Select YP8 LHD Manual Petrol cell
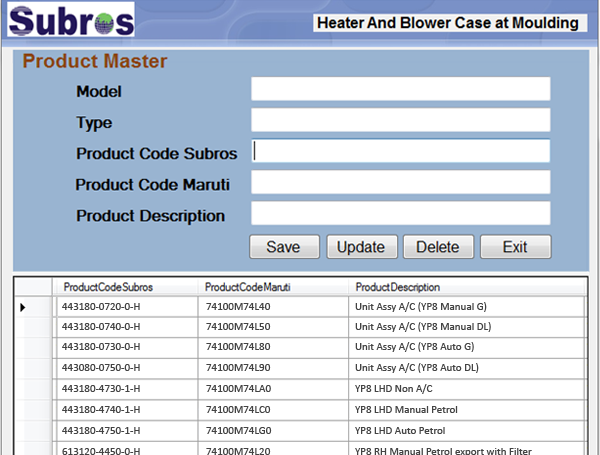The width and height of the screenshot is (600, 455). [467, 410]
